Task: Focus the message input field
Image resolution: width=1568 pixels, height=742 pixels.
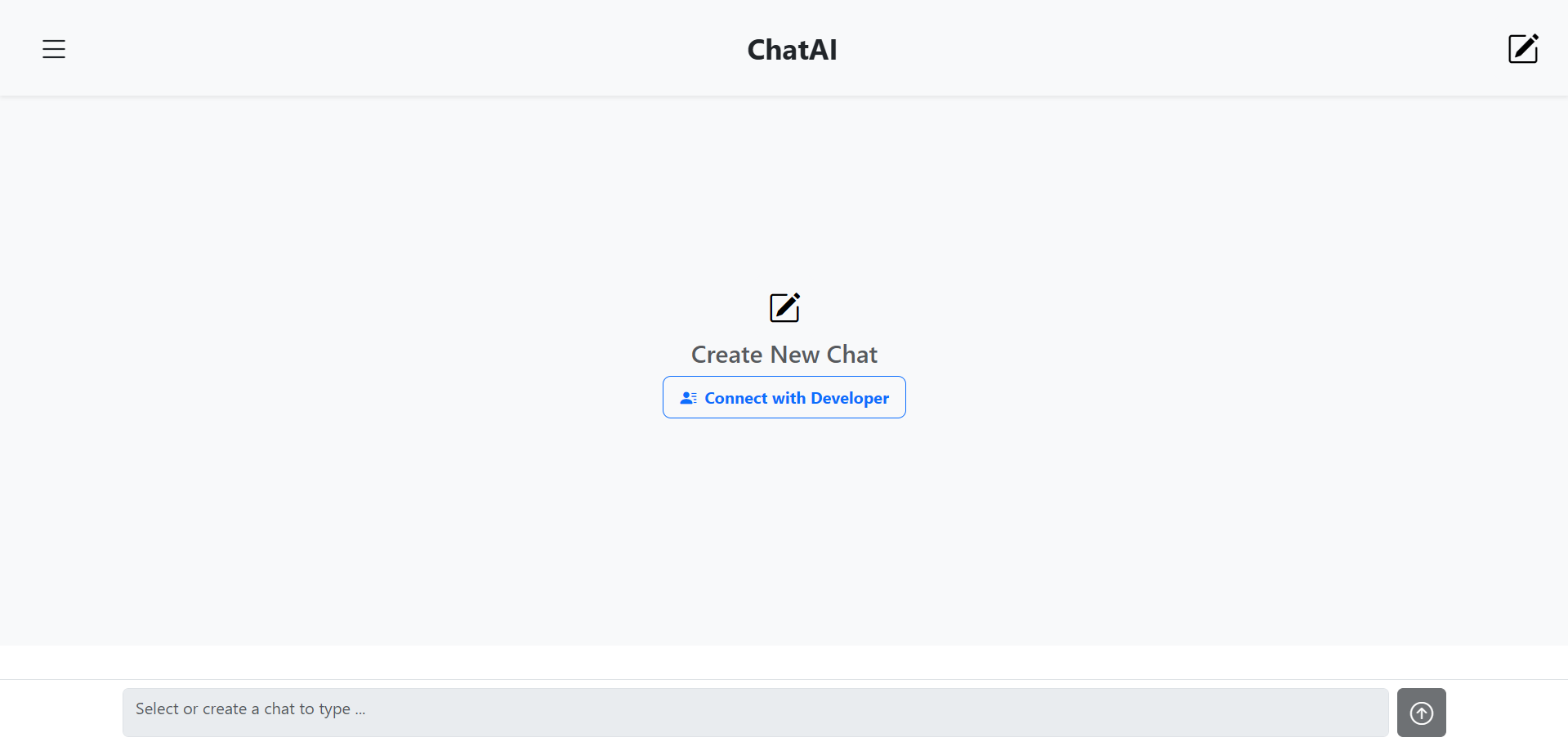Action: (755, 712)
